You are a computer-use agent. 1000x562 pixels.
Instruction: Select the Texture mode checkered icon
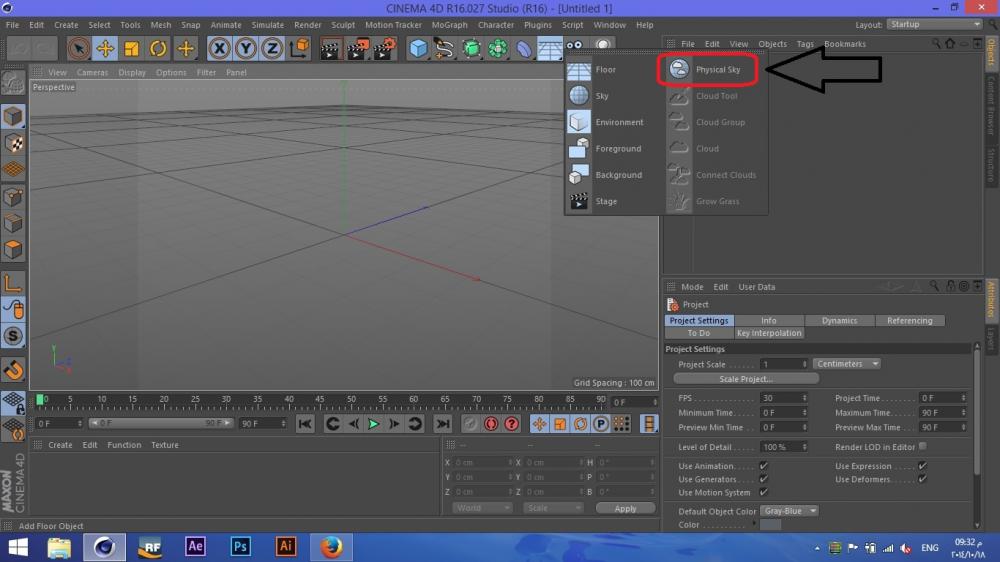13,144
